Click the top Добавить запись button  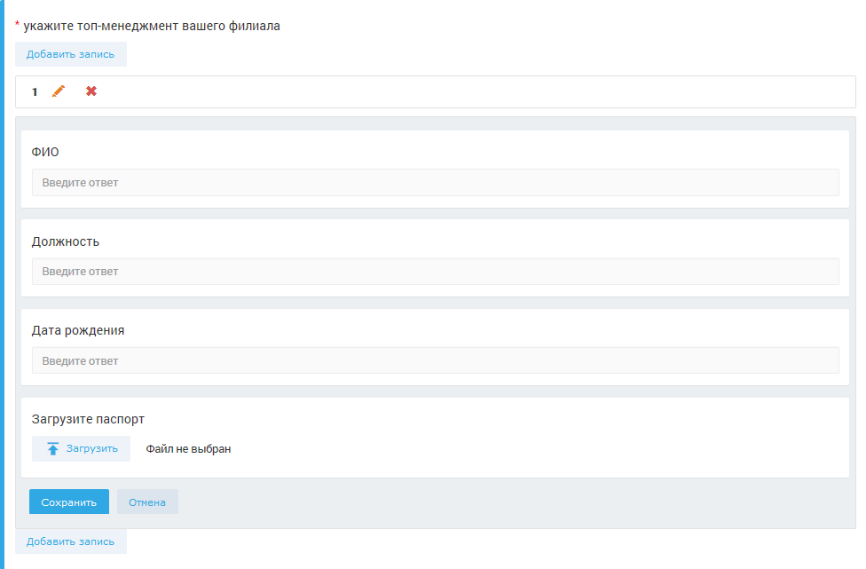(70, 54)
